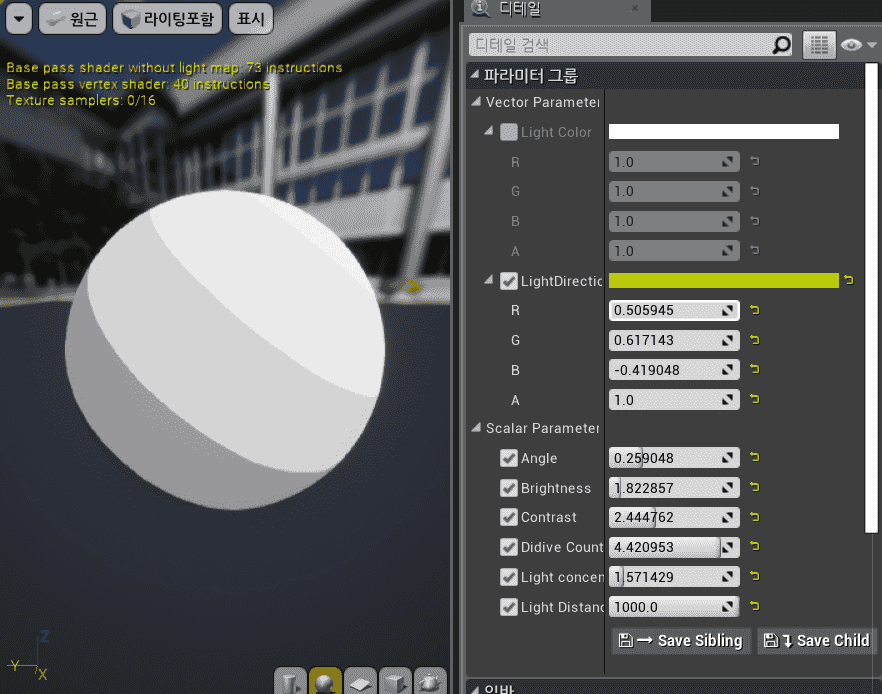Select the sphere preview mesh icon
Image resolution: width=882 pixels, height=694 pixels.
325,682
